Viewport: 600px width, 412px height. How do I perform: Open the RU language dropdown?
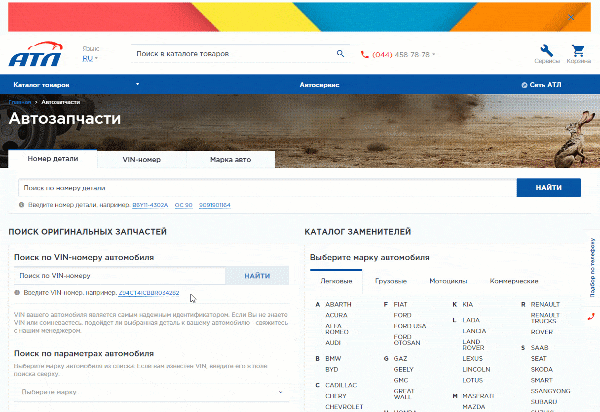tap(90, 59)
